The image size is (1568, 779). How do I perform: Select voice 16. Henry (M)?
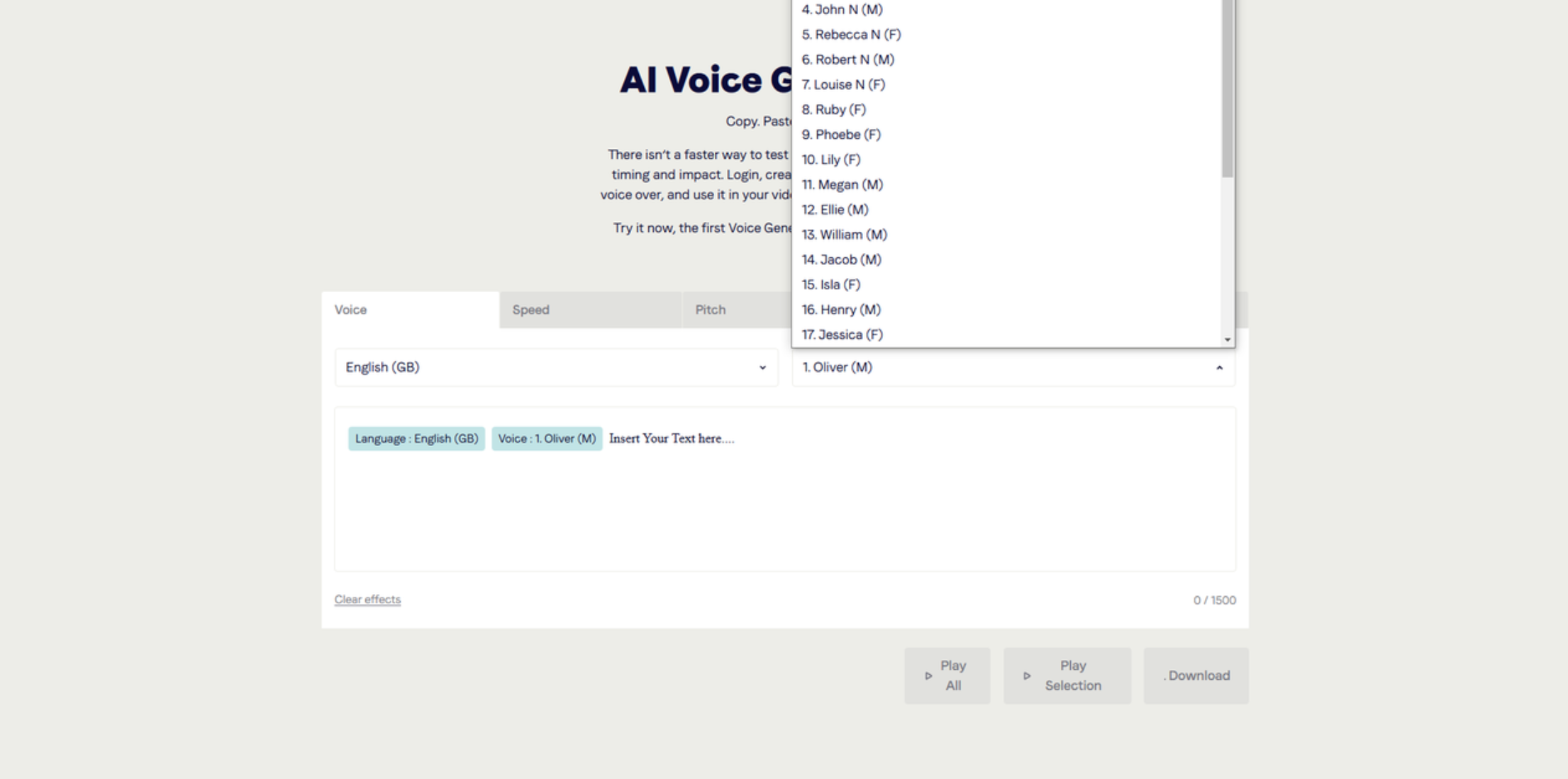842,309
